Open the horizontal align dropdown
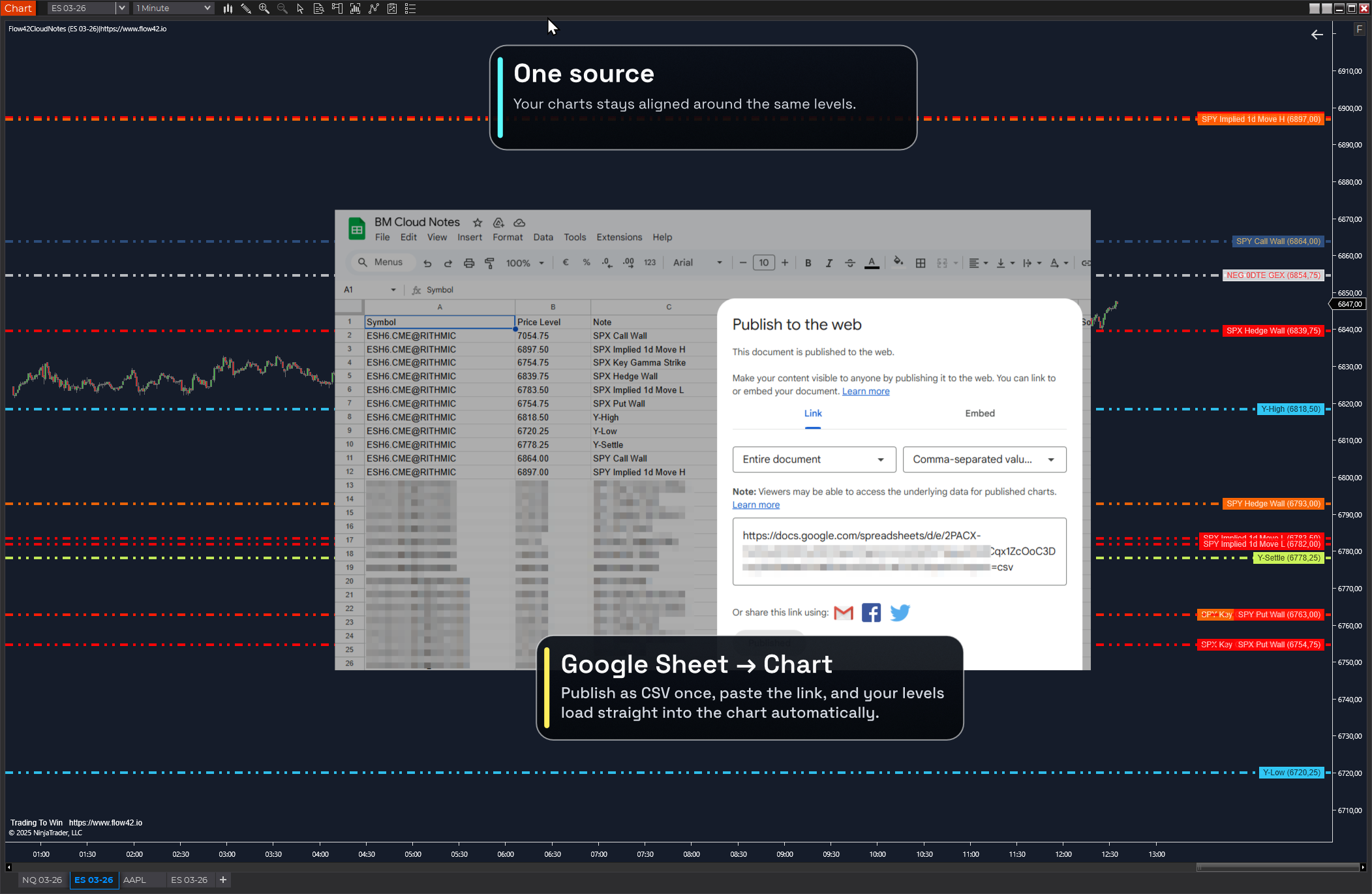The image size is (1372, 894). [978, 263]
